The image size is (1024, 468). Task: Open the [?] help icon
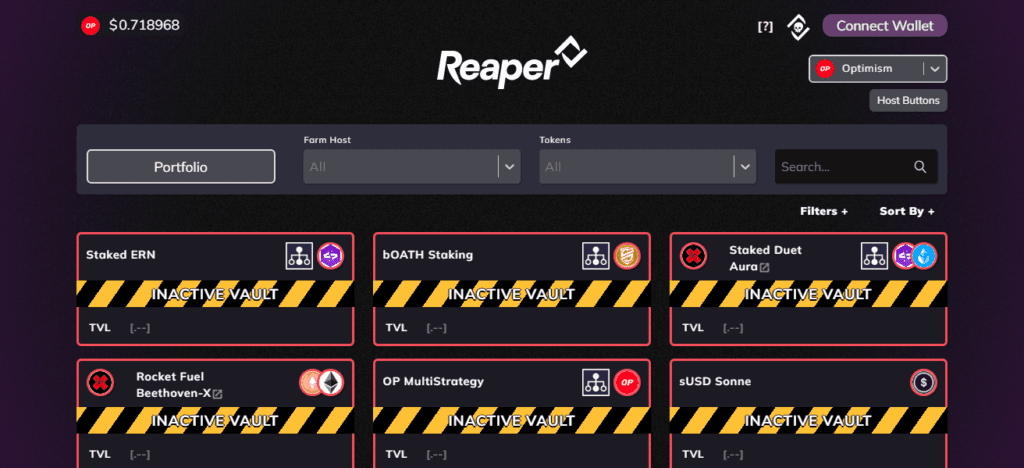[x=765, y=27]
